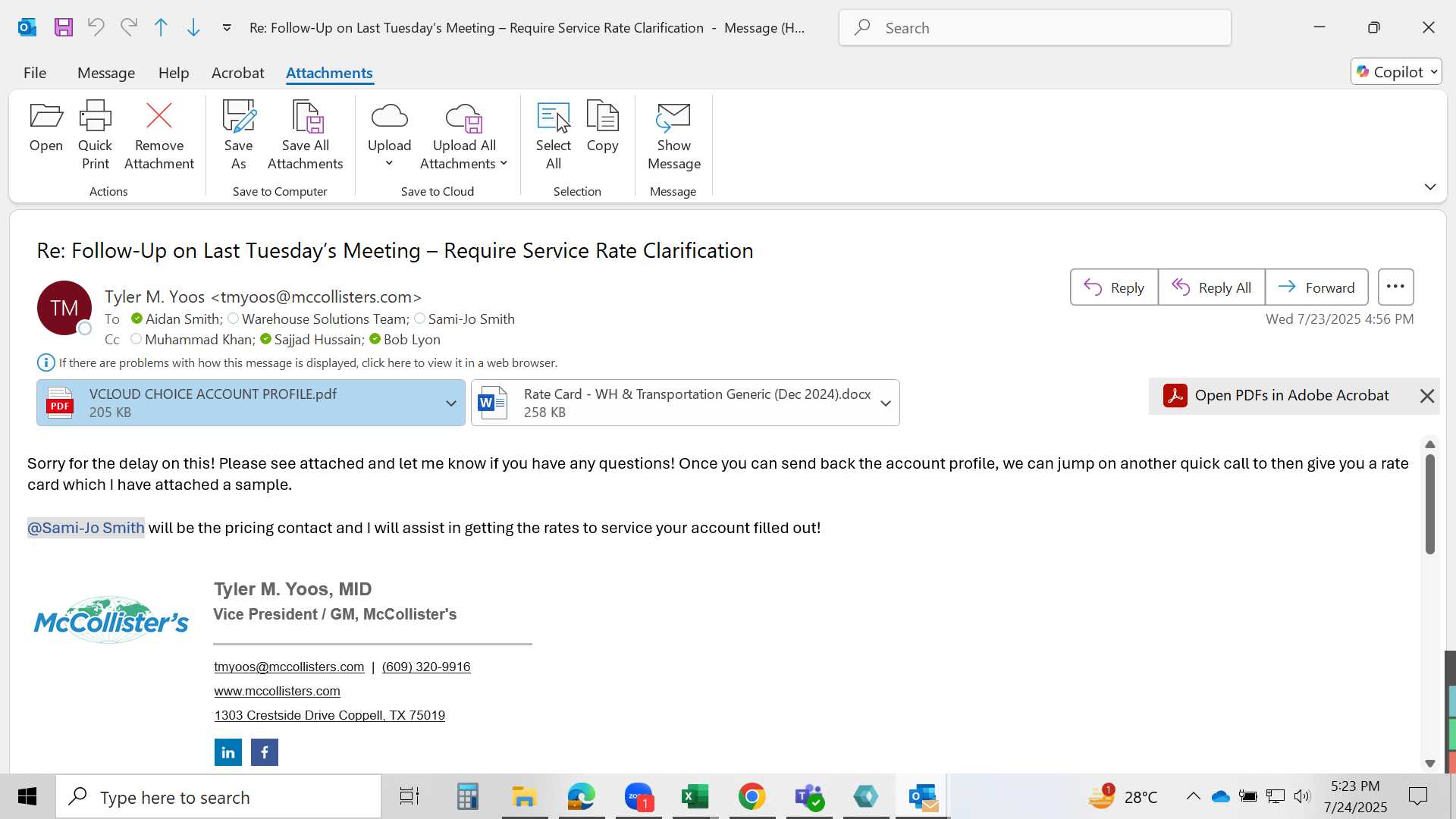Switch to the Message tab

tap(106, 73)
